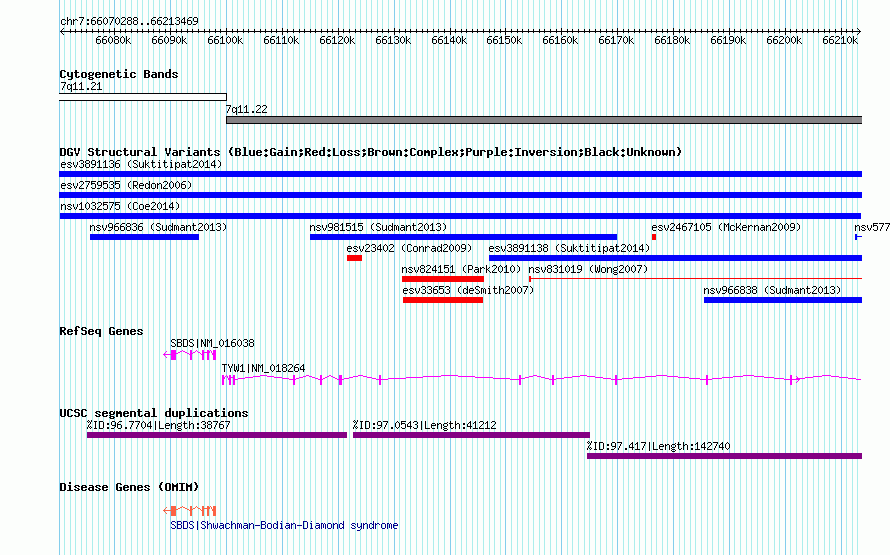890x555 pixels.
Task: Click the esv33653 (deSmith2007) red bar
Action: coord(443,300)
